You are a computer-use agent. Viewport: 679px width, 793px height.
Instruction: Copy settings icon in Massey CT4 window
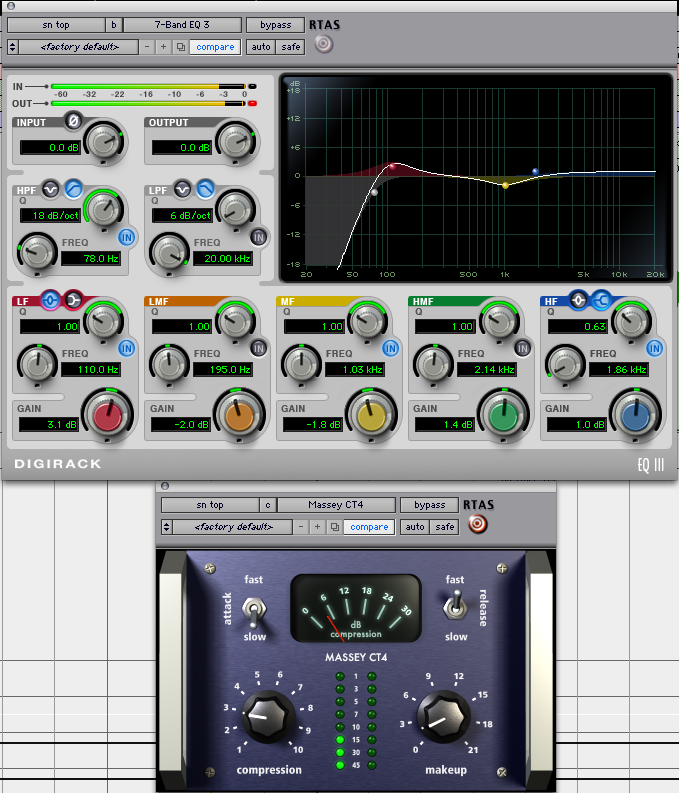click(334, 527)
